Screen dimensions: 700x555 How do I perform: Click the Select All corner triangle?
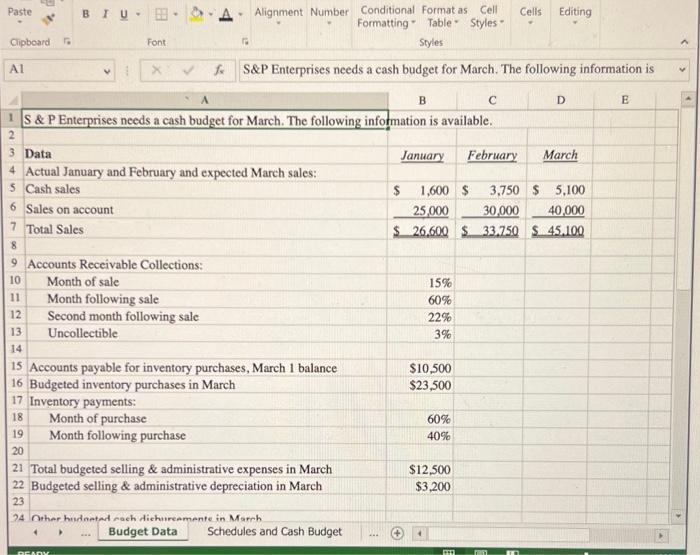point(14,100)
